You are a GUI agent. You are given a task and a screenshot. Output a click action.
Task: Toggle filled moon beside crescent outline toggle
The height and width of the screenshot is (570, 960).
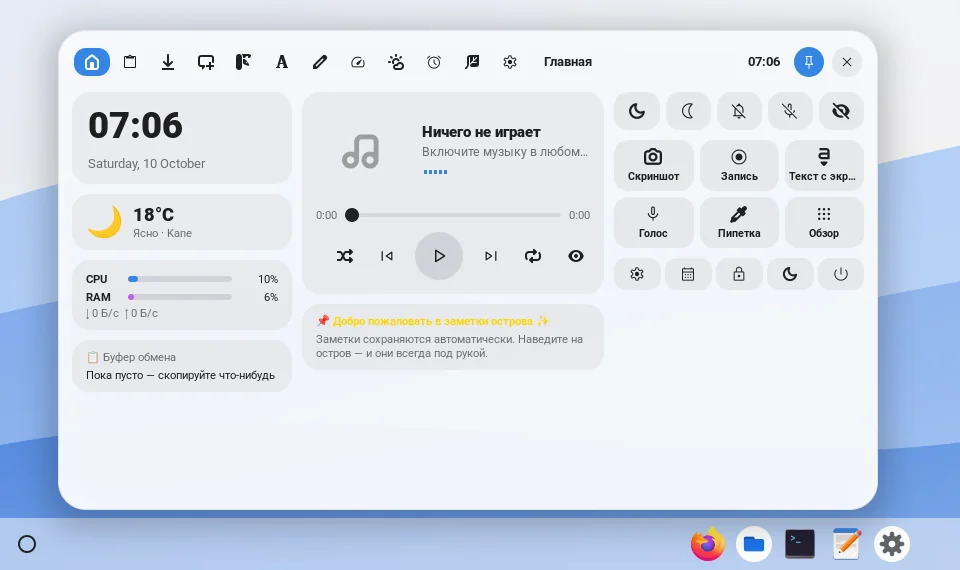[x=637, y=111]
